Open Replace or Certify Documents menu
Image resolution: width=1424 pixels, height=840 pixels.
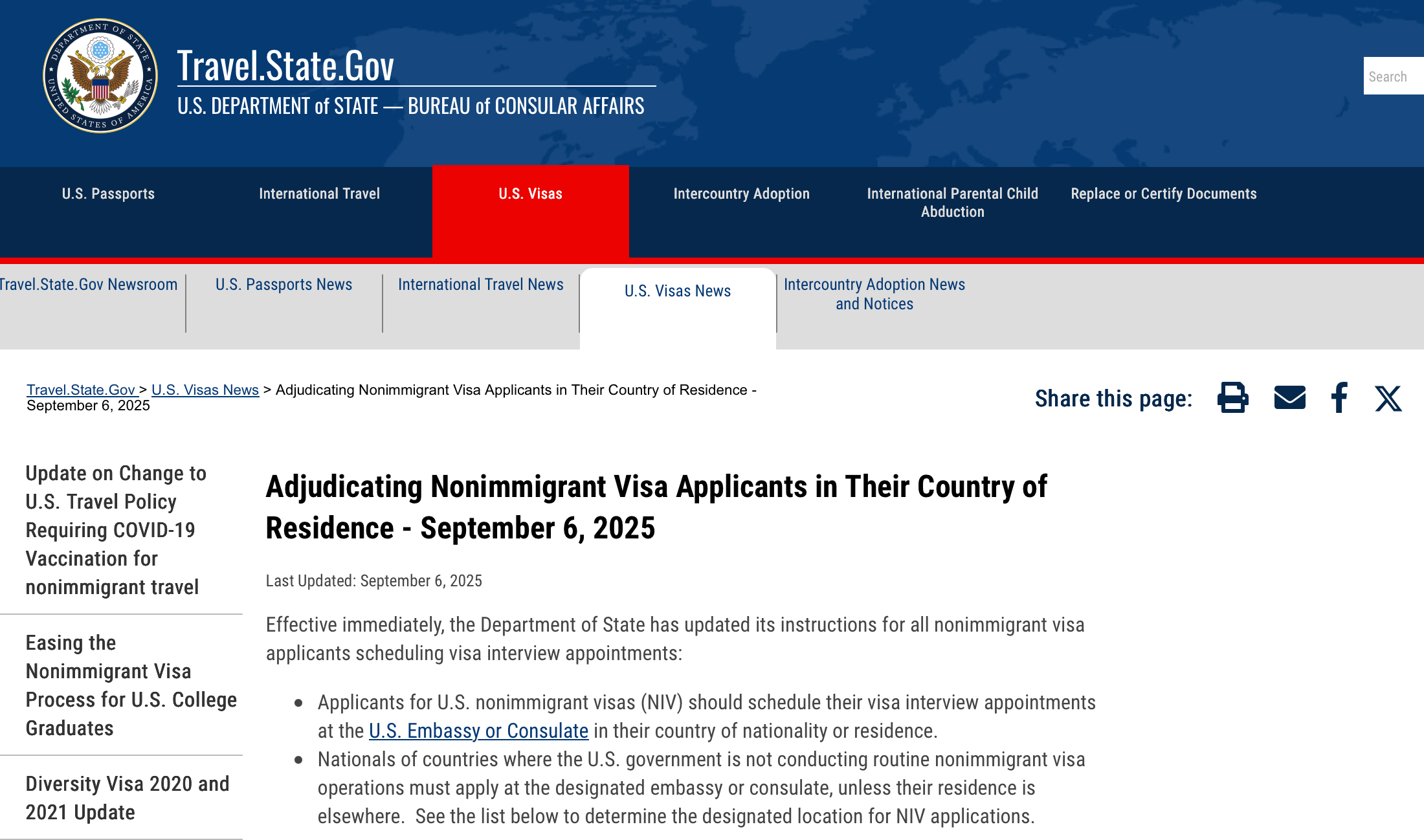pyautogui.click(x=1163, y=193)
